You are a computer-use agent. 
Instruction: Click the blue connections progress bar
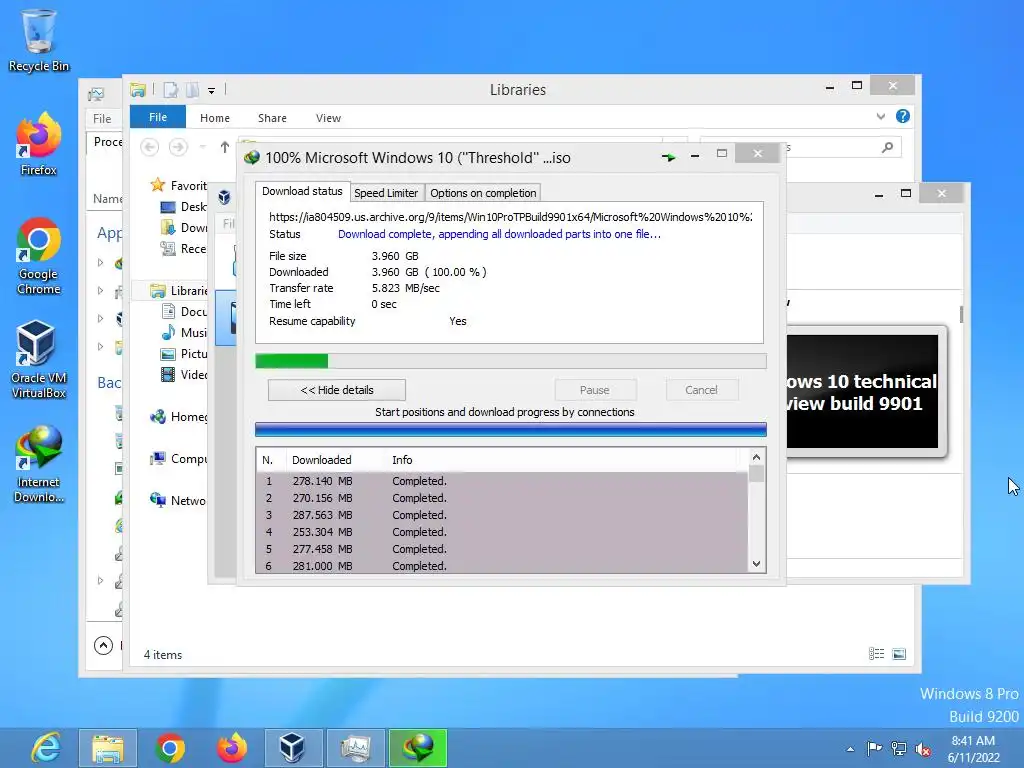[511, 429]
